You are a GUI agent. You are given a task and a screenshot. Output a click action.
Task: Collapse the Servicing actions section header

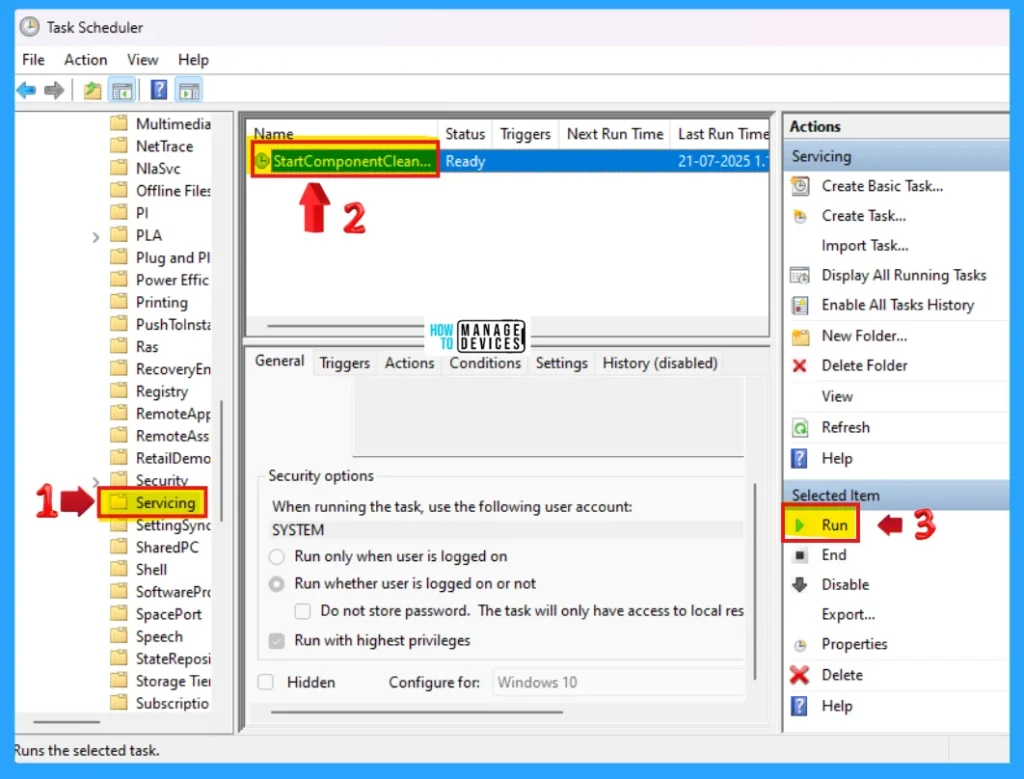[895, 156]
